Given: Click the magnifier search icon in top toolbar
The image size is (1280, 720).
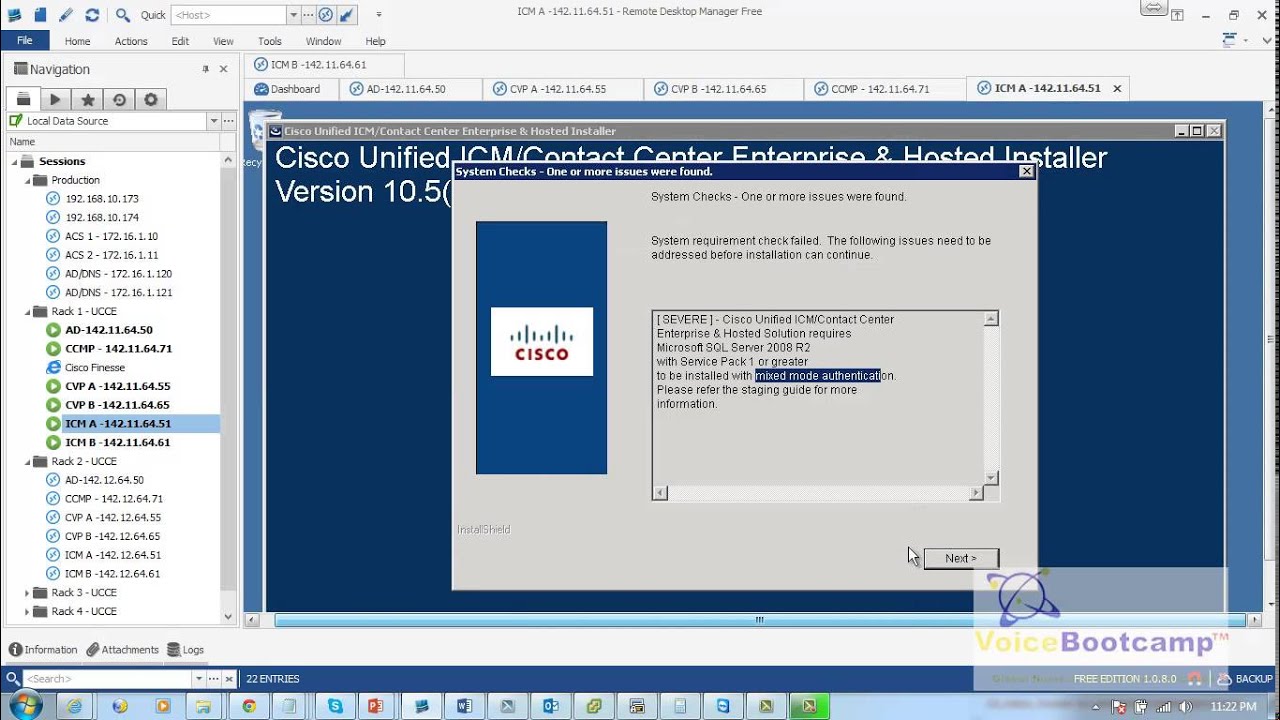Looking at the screenshot, I should 123,14.
